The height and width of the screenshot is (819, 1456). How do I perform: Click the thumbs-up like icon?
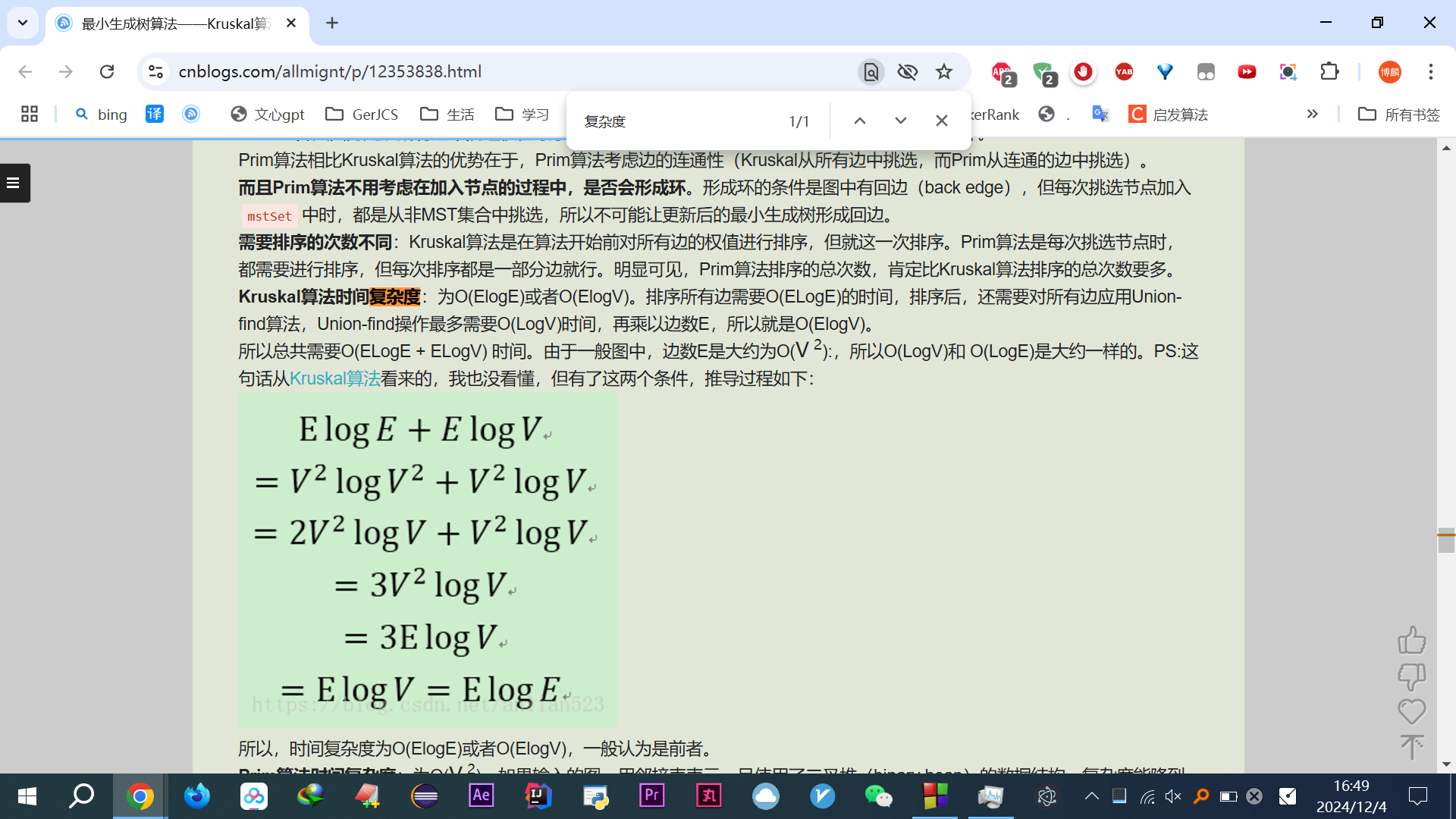click(x=1411, y=641)
